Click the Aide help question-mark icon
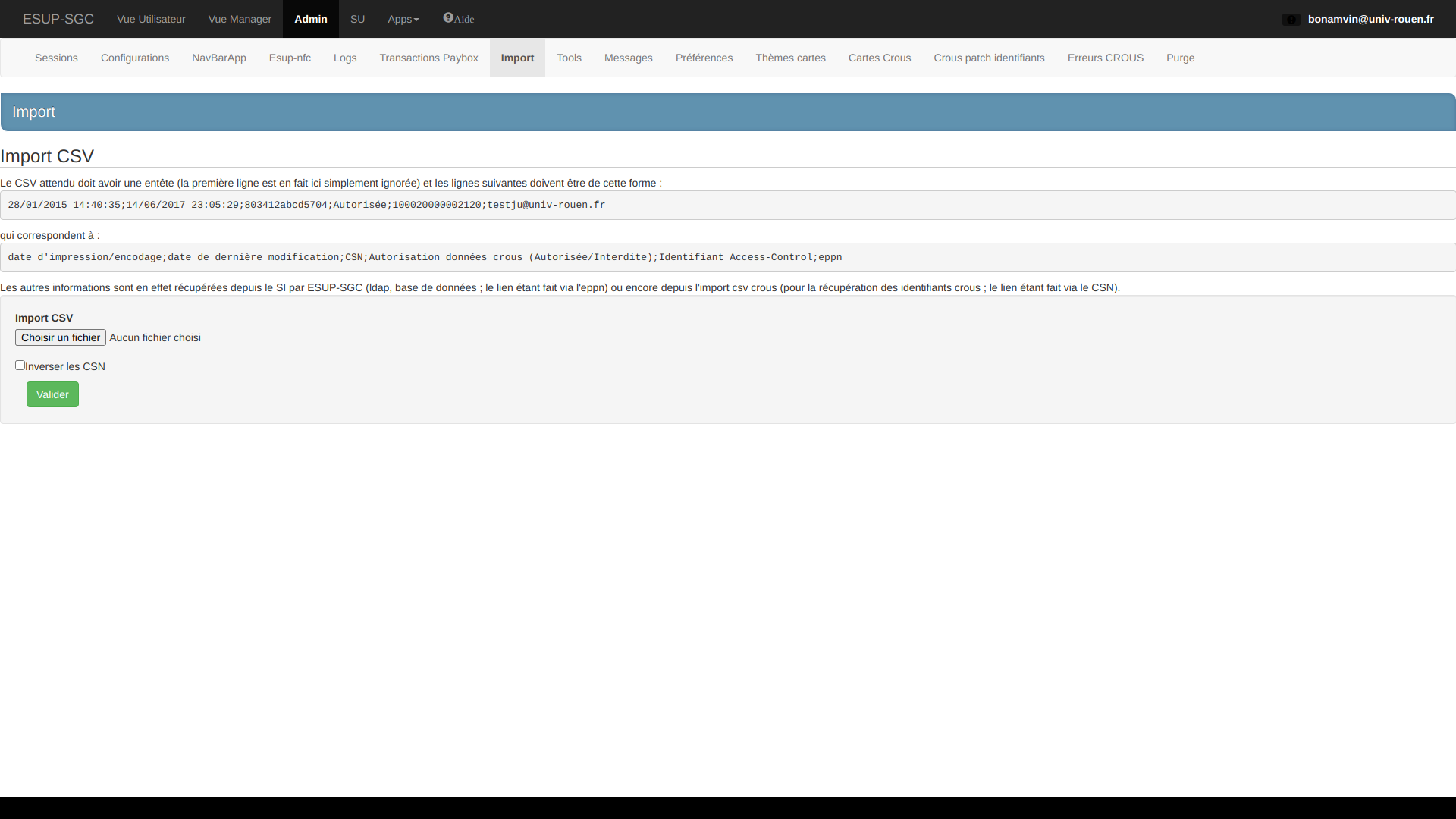1456x819 pixels. pyautogui.click(x=448, y=18)
